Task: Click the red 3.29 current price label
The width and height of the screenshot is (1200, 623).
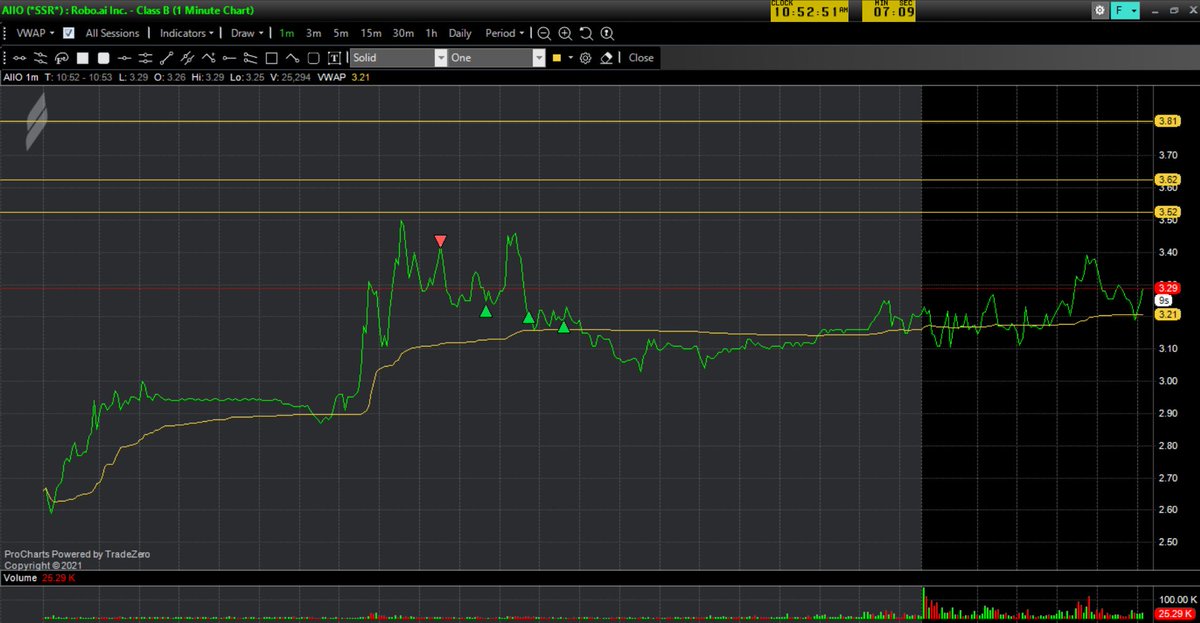Action: coord(1167,287)
